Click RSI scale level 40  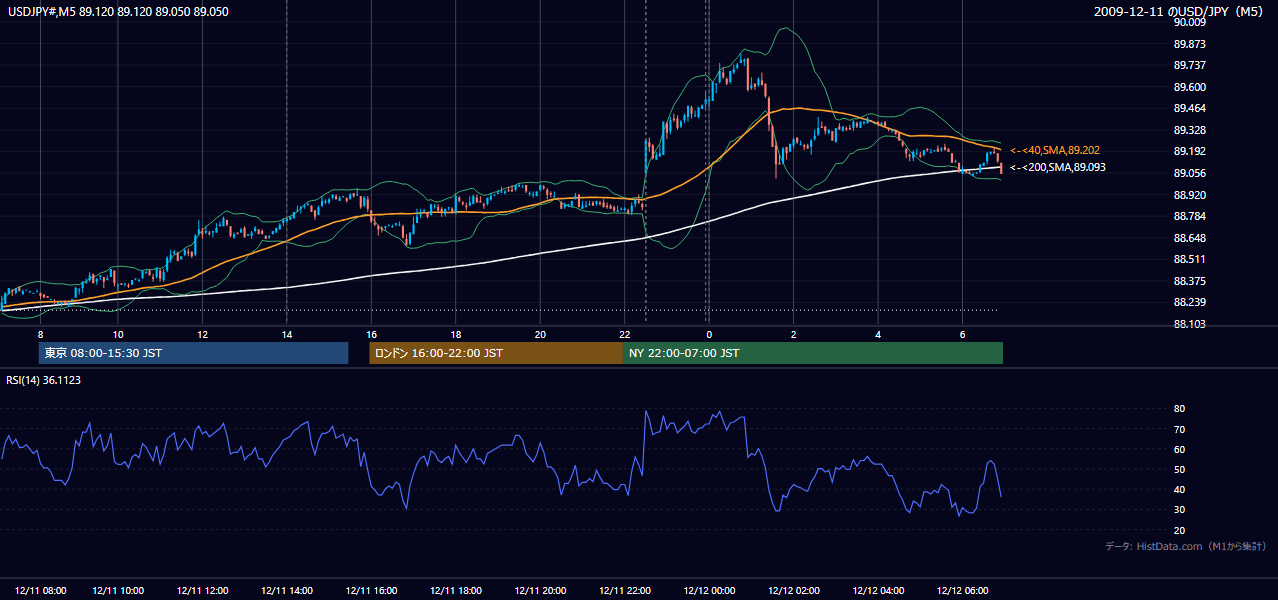(x=1179, y=489)
